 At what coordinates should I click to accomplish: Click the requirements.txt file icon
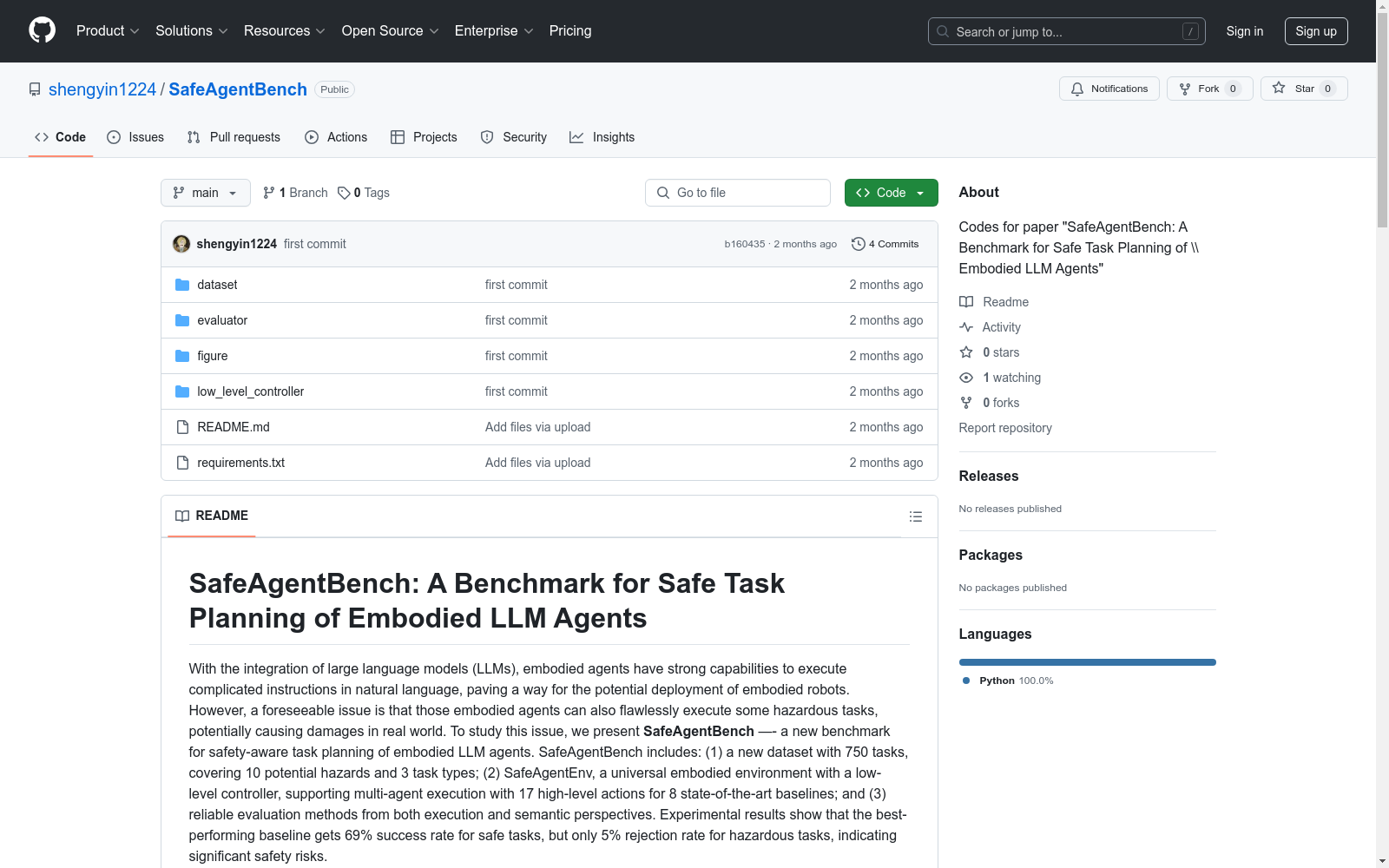tap(182, 463)
